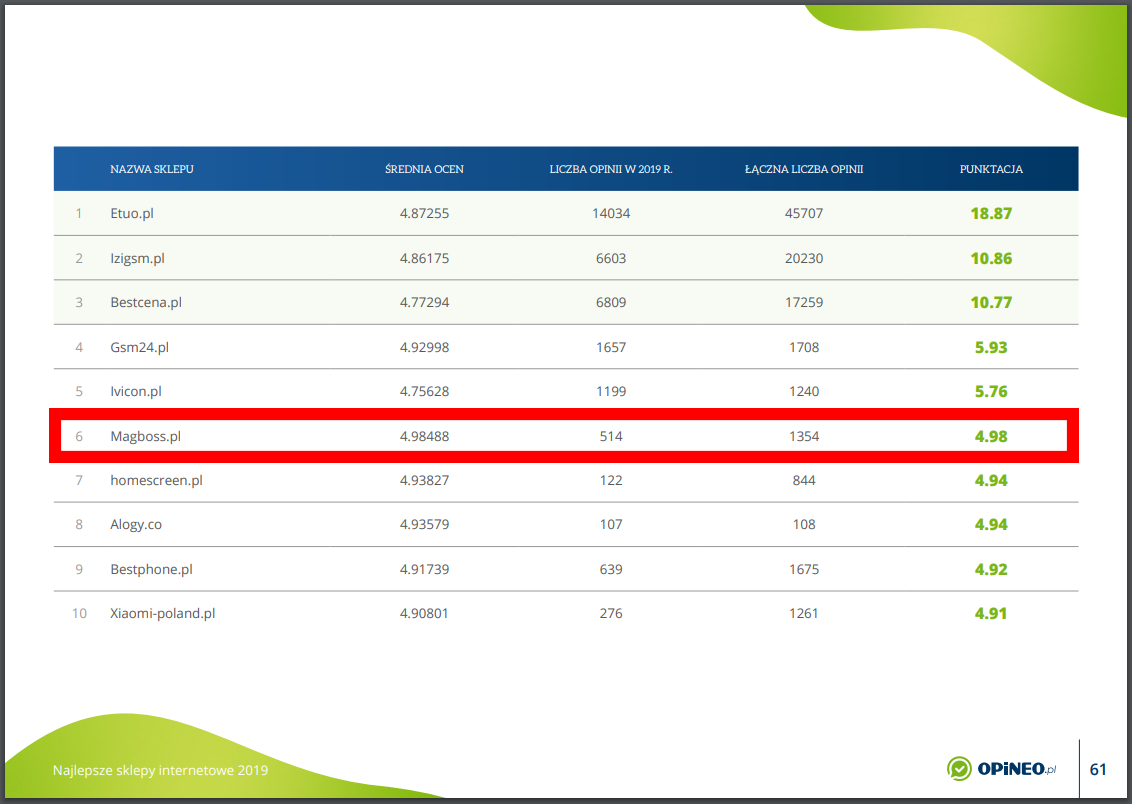Click the LICZBA OPINII W 2019 R. header
Screen dimensions: 1132x804
[x=611, y=169]
